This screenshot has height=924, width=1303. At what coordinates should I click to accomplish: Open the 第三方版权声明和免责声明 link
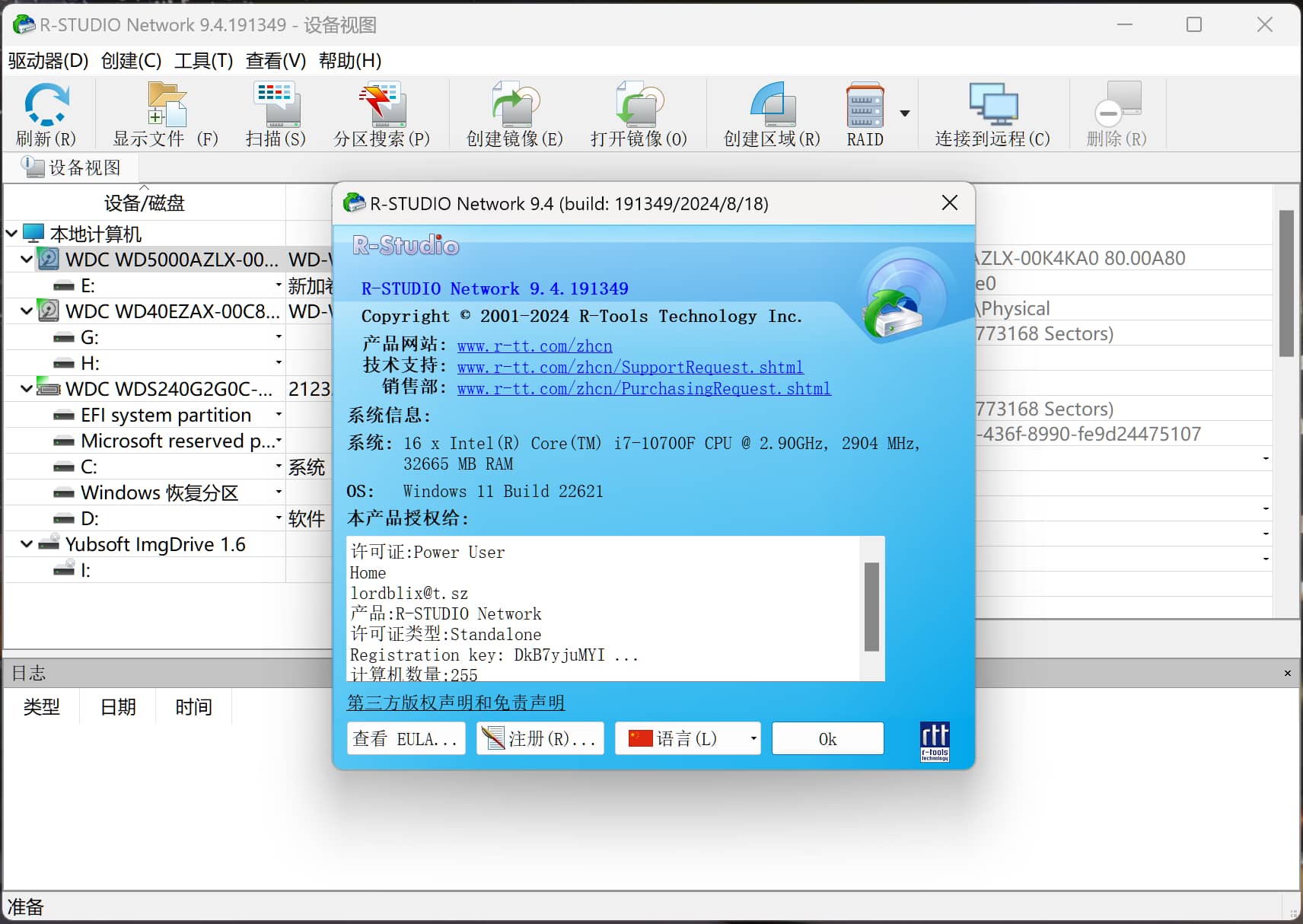pos(455,703)
